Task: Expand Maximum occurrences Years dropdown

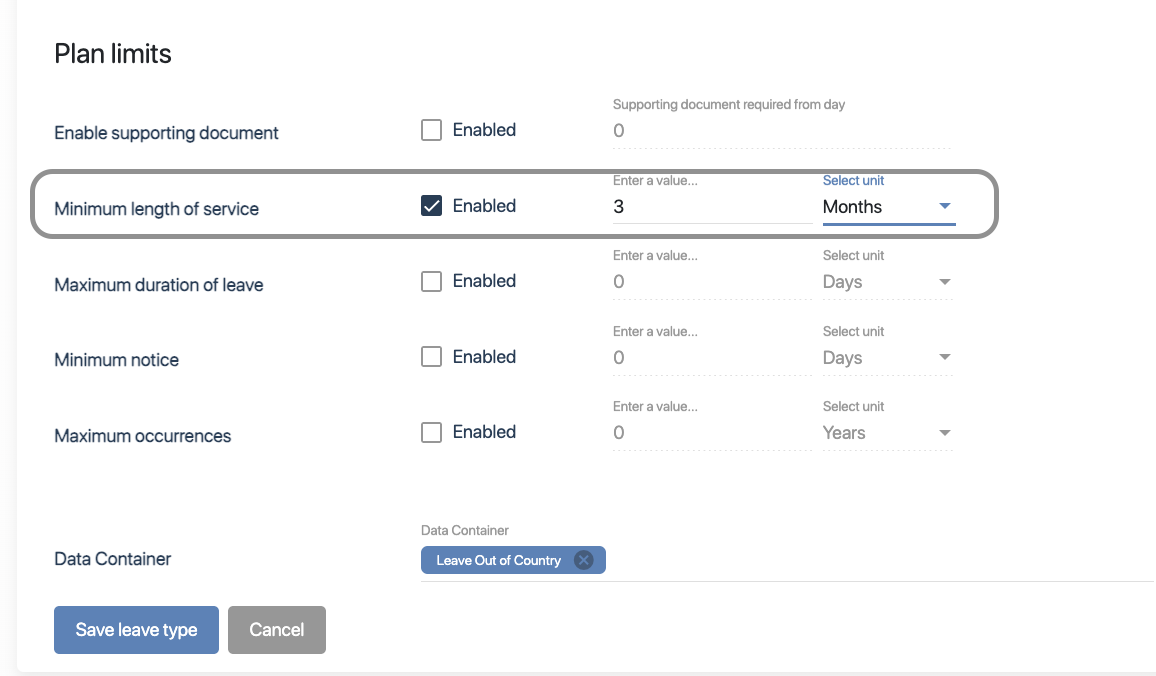Action: [x=944, y=433]
